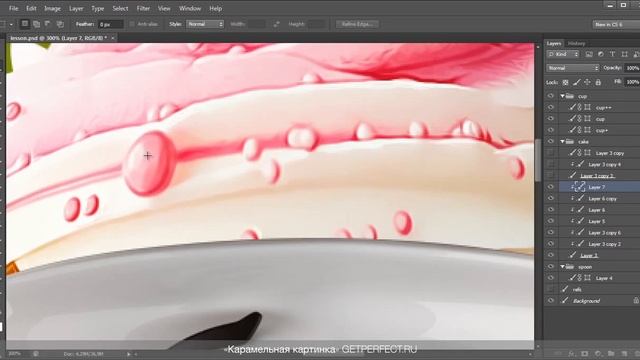Select the Layer 3 copy 6 row
Viewport: 640px width, 360px height.
(x=592, y=232)
